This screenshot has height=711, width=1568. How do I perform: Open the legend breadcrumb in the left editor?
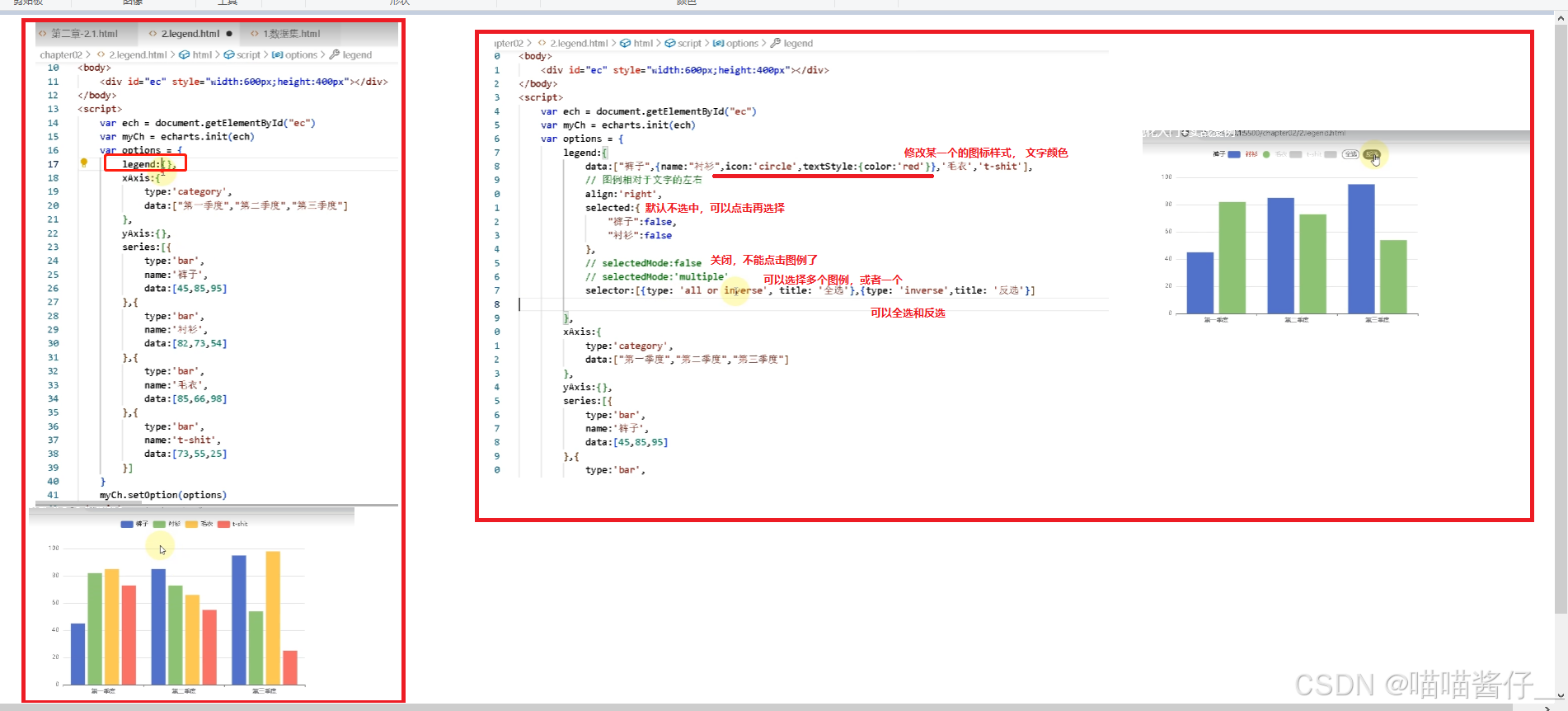click(357, 55)
